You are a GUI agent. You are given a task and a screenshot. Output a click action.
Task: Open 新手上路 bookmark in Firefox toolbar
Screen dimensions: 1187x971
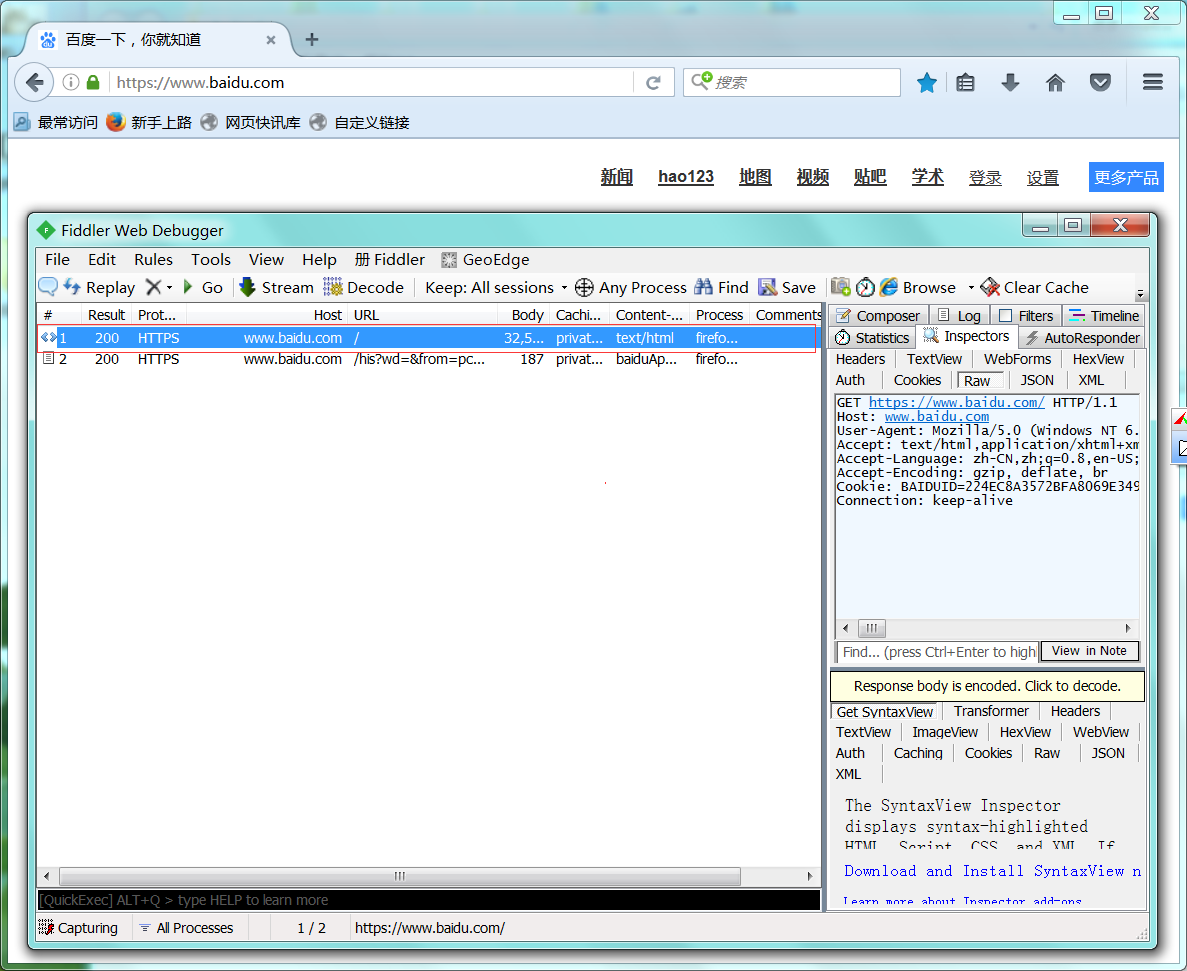point(149,122)
